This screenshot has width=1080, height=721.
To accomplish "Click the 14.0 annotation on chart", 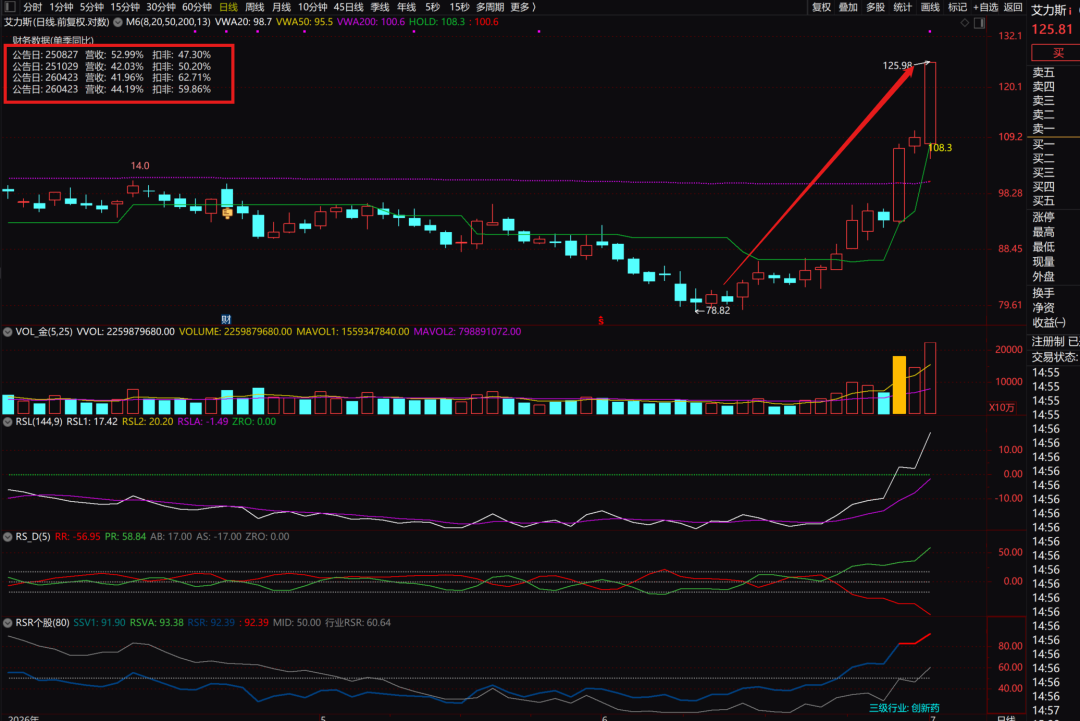I will (x=140, y=166).
